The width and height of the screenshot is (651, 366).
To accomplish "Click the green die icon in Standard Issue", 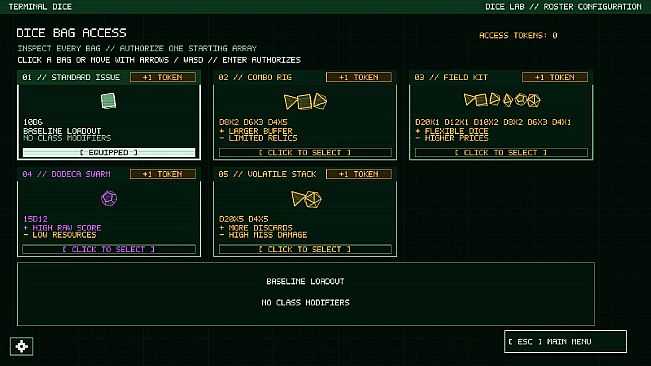I will 108,101.
